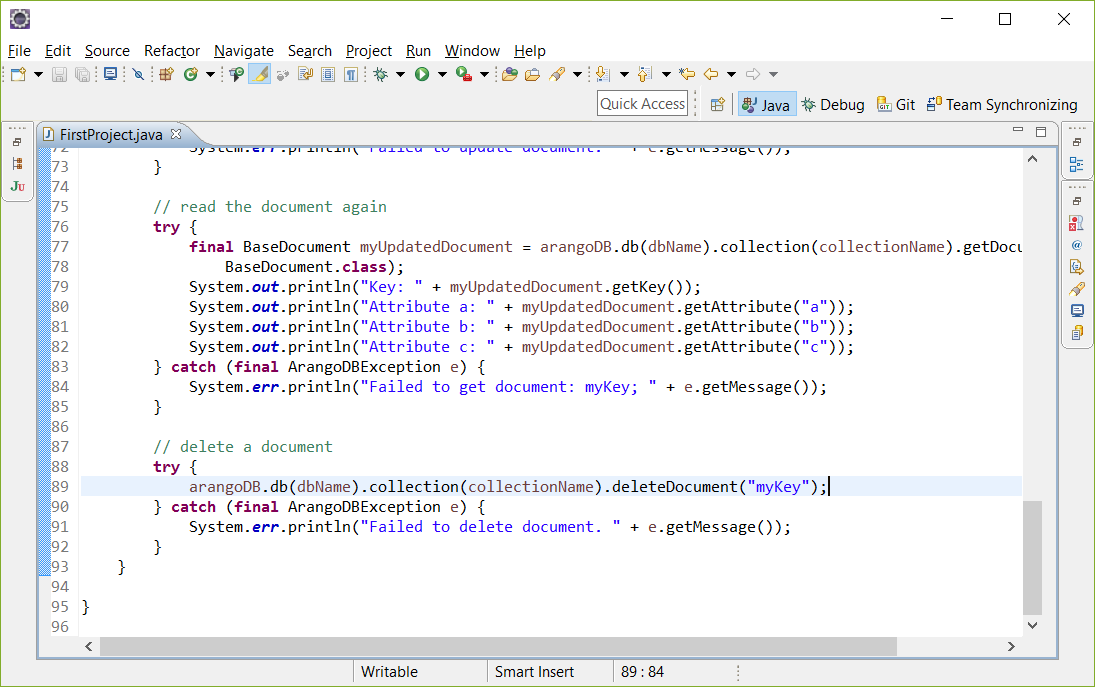This screenshot has width=1095, height=687.
Task: Open the Problems view sidebar icon
Action: coord(1076,223)
